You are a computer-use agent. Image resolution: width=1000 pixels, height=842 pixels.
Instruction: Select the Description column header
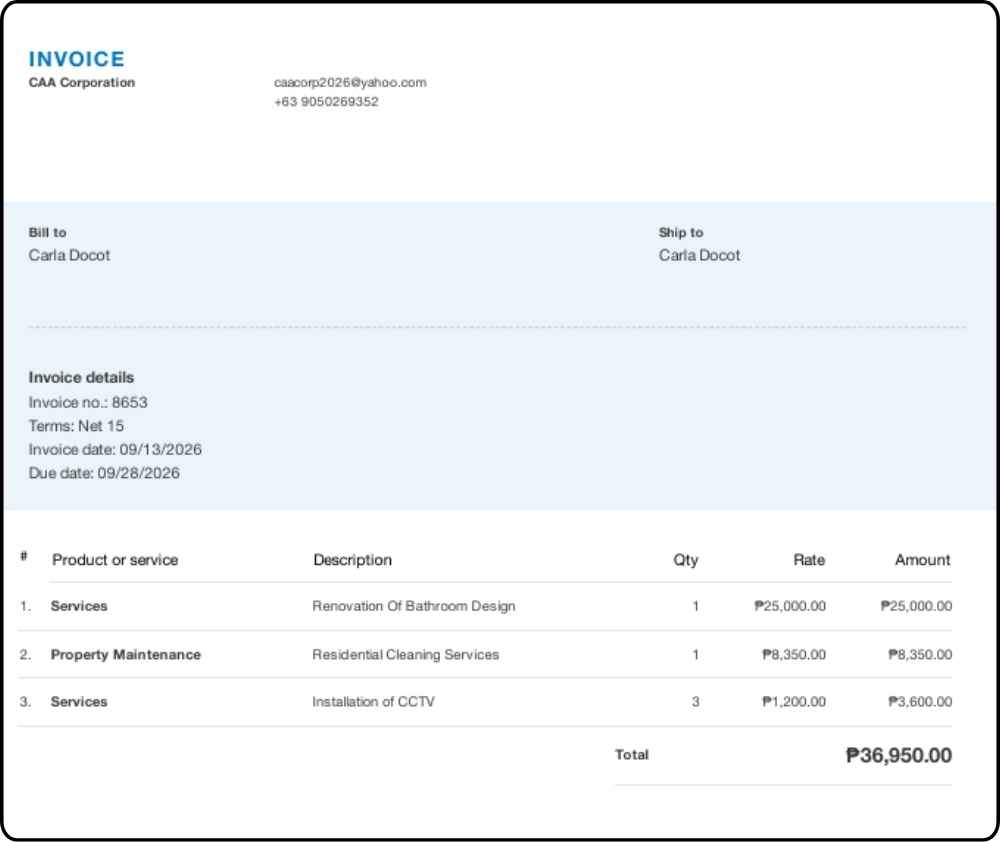(353, 560)
